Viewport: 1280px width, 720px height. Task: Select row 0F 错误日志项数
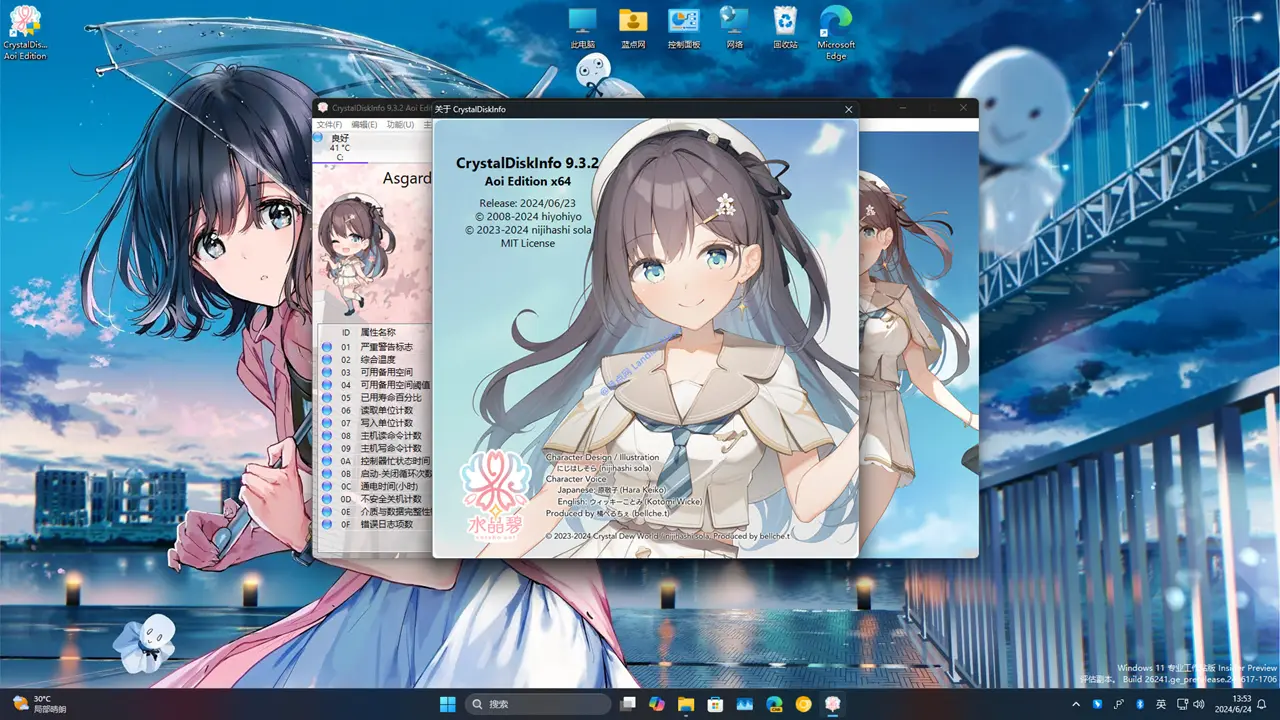pos(375,524)
